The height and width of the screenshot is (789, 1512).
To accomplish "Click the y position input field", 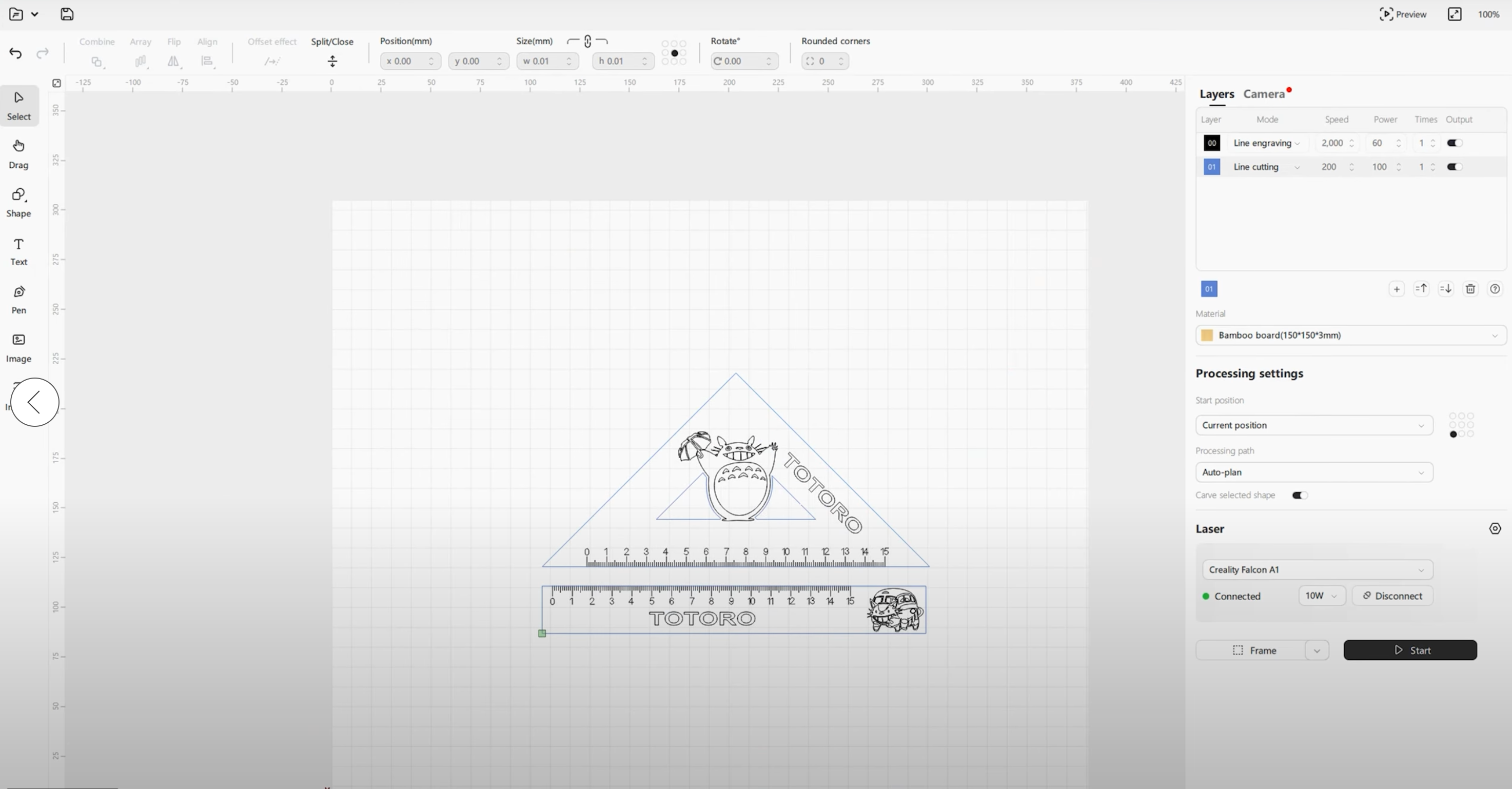I will [x=478, y=61].
